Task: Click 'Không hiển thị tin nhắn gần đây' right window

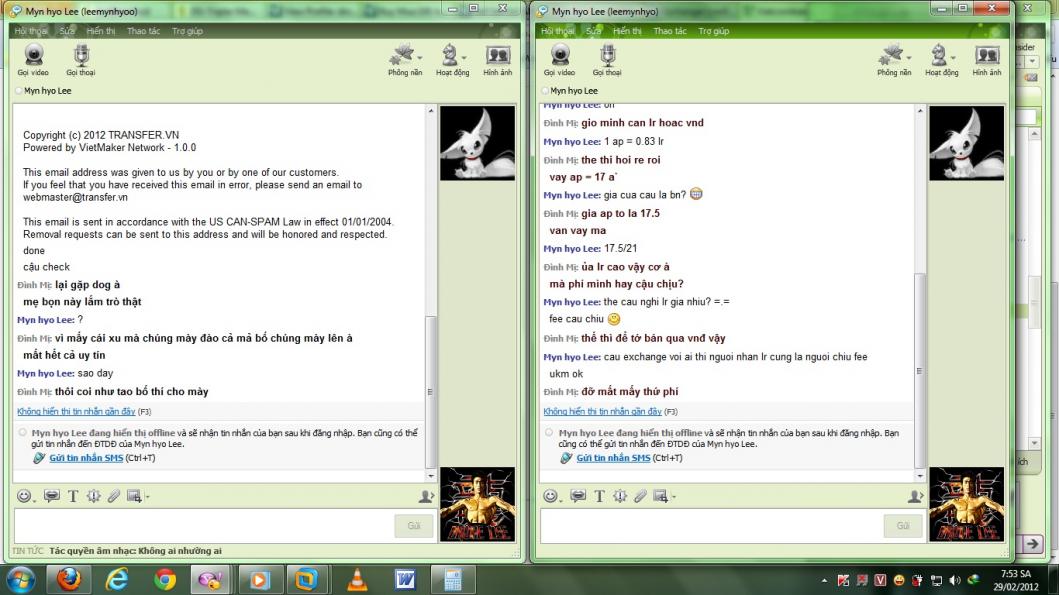Action: 602,411
